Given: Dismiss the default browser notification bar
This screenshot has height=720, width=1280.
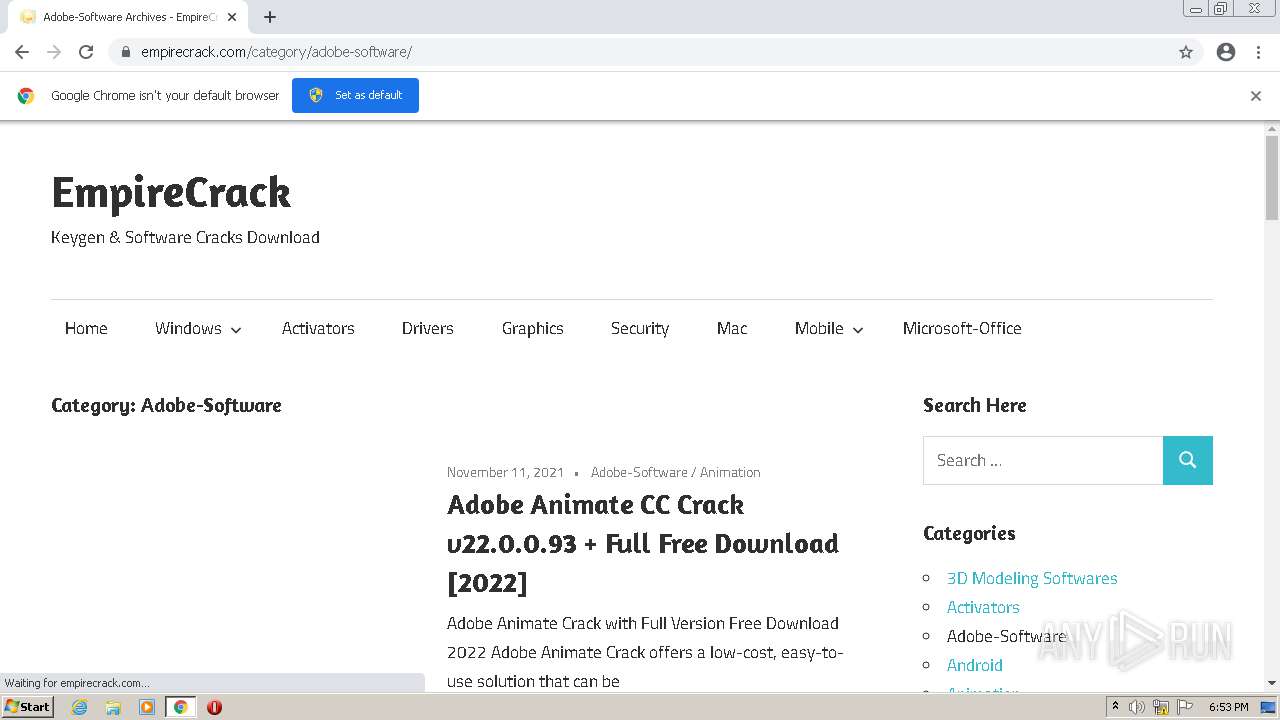Looking at the screenshot, I should pyautogui.click(x=1256, y=96).
